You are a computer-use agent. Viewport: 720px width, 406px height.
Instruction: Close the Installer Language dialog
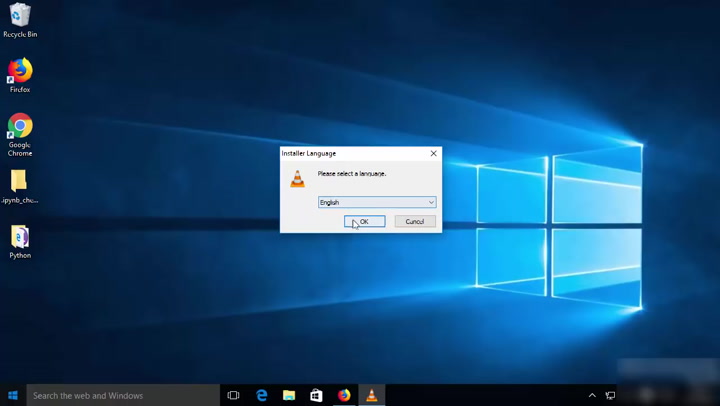click(x=433, y=153)
